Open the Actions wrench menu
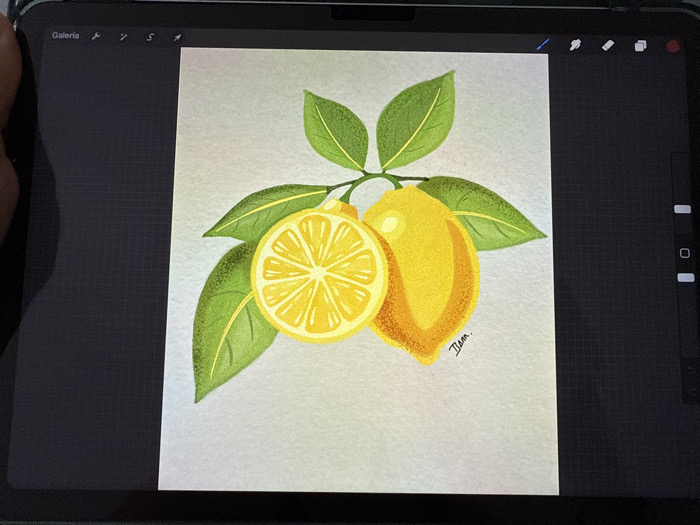Viewport: 700px width, 525px height. tap(96, 36)
